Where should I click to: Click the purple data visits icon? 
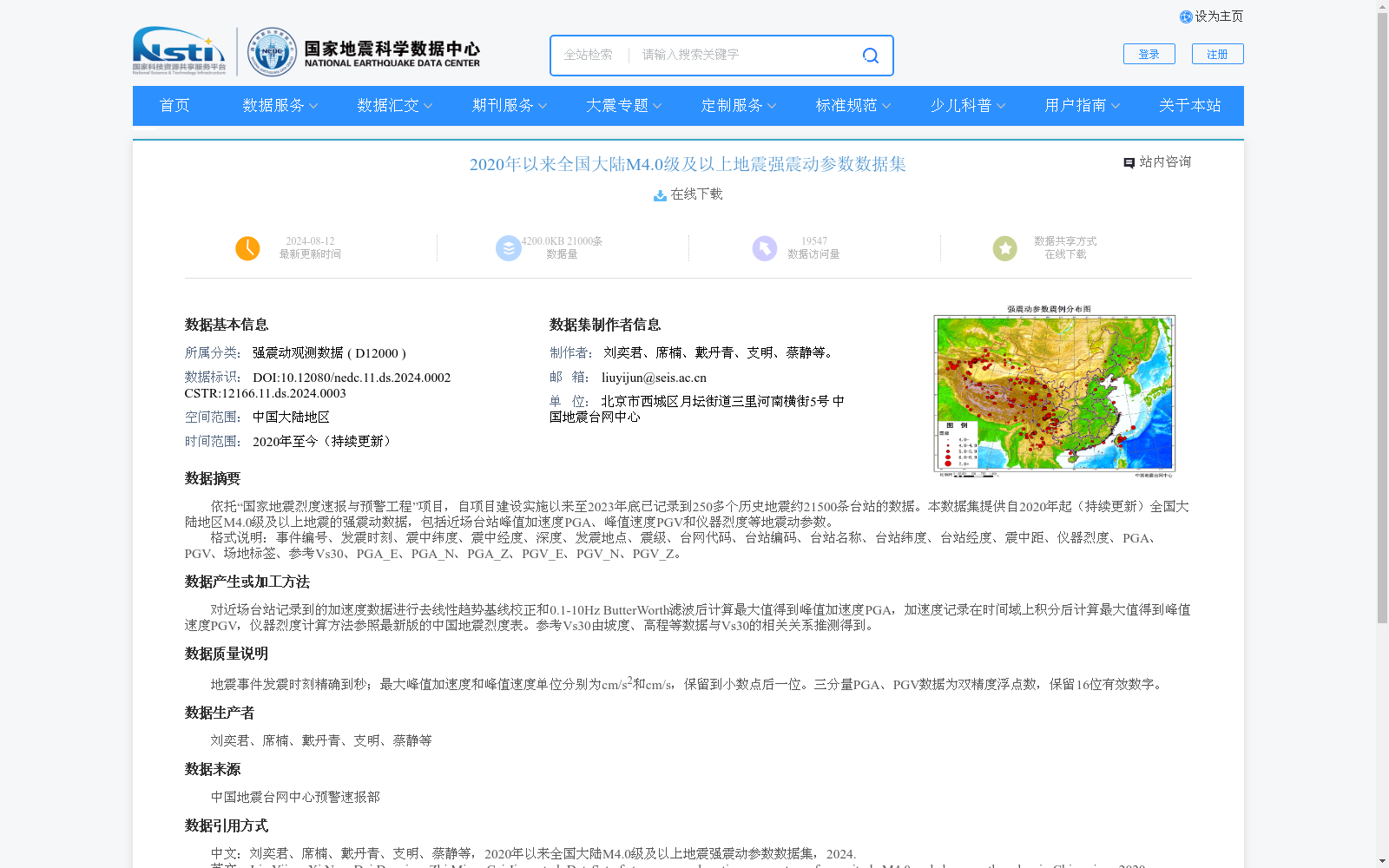[x=765, y=248]
